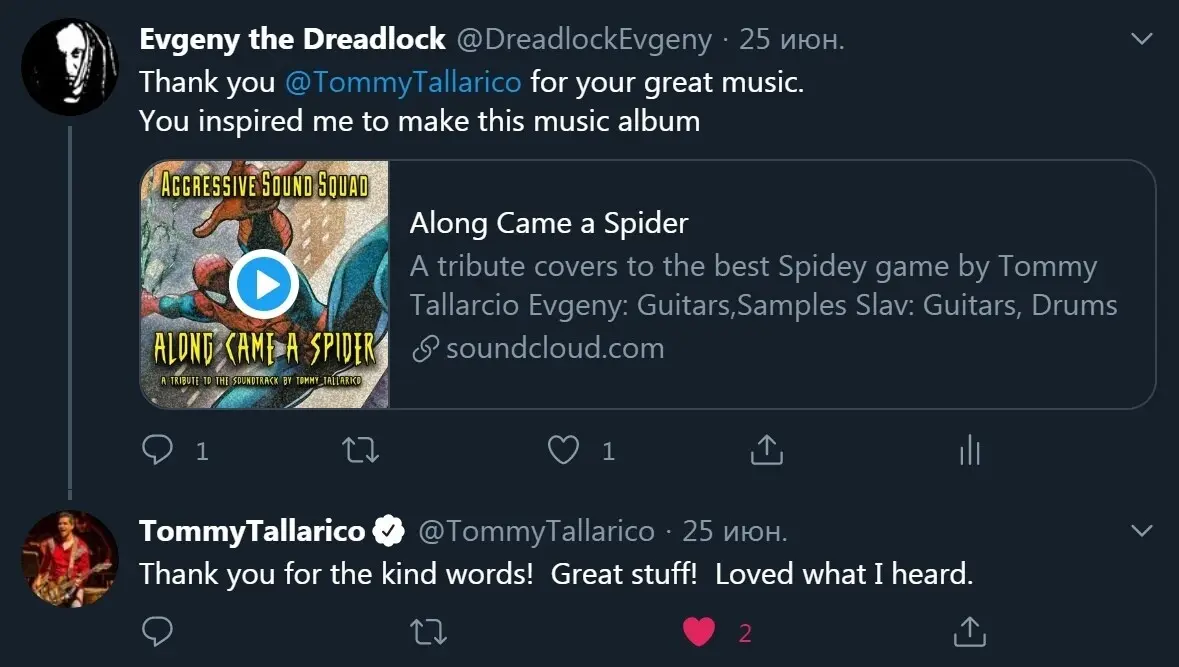Retweet Evgeny the Dreadlock's tweet

click(361, 451)
